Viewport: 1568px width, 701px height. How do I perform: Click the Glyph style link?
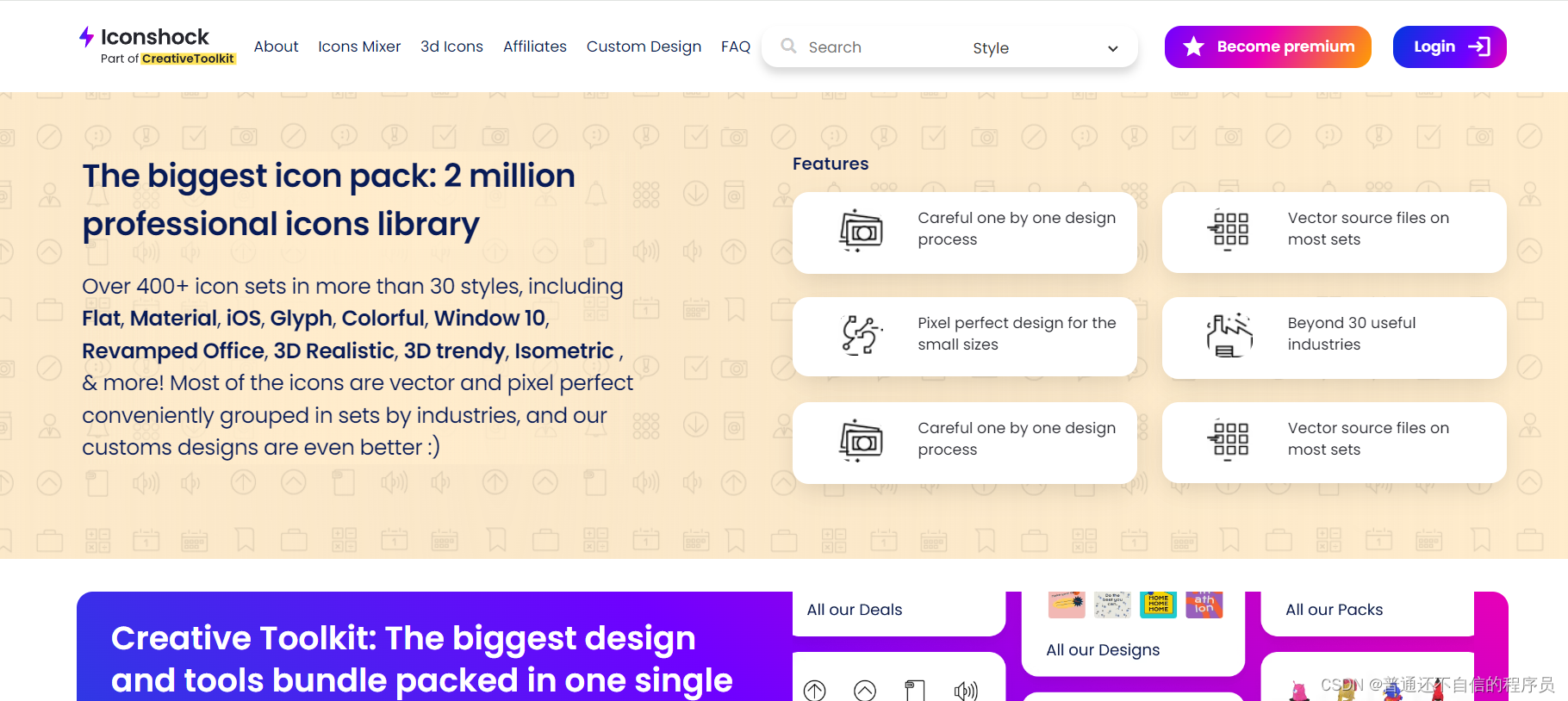(301, 319)
